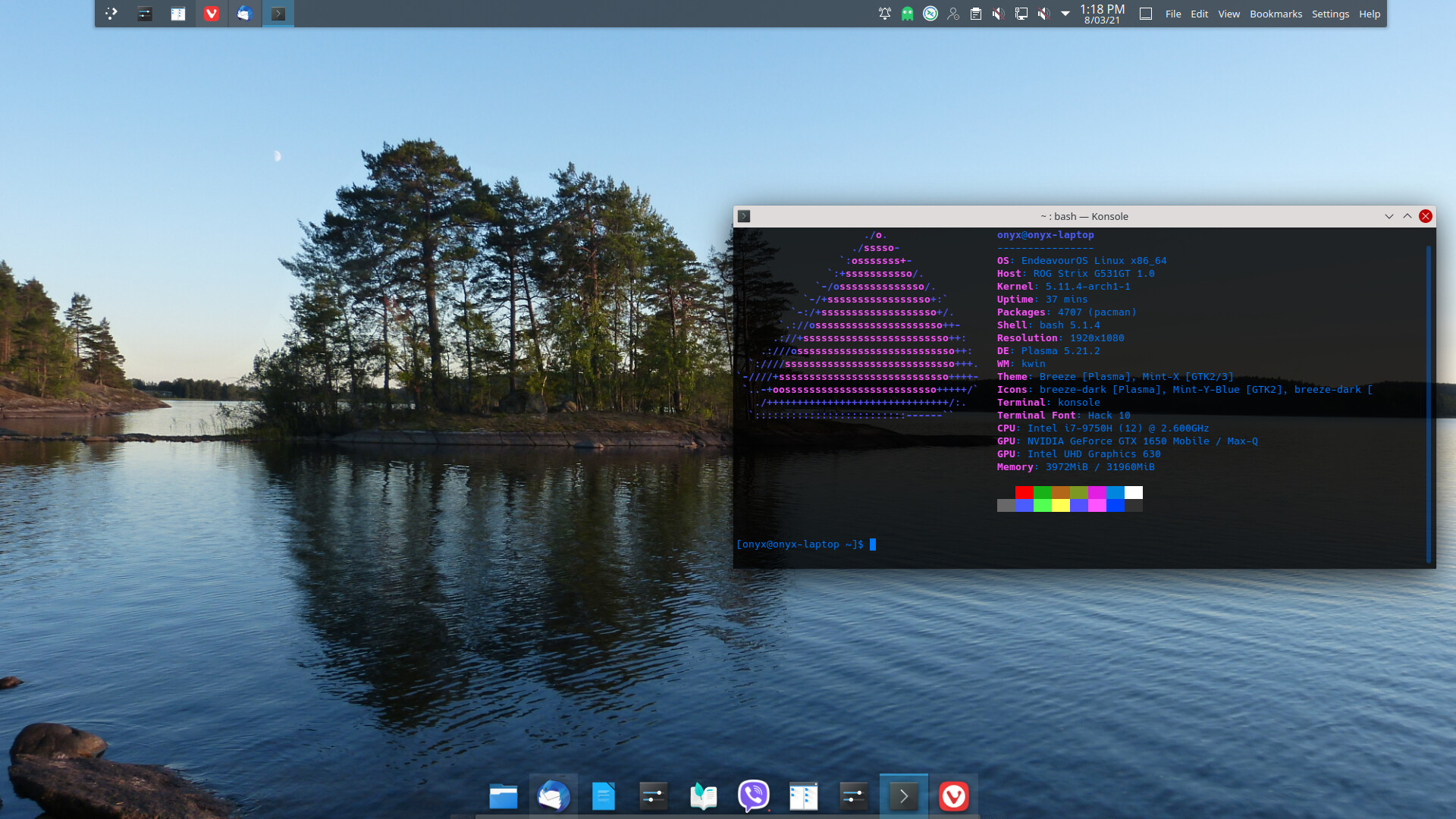This screenshot has height=819, width=1456.
Task: Open Thunderbird mail from the dock
Action: [x=554, y=796]
